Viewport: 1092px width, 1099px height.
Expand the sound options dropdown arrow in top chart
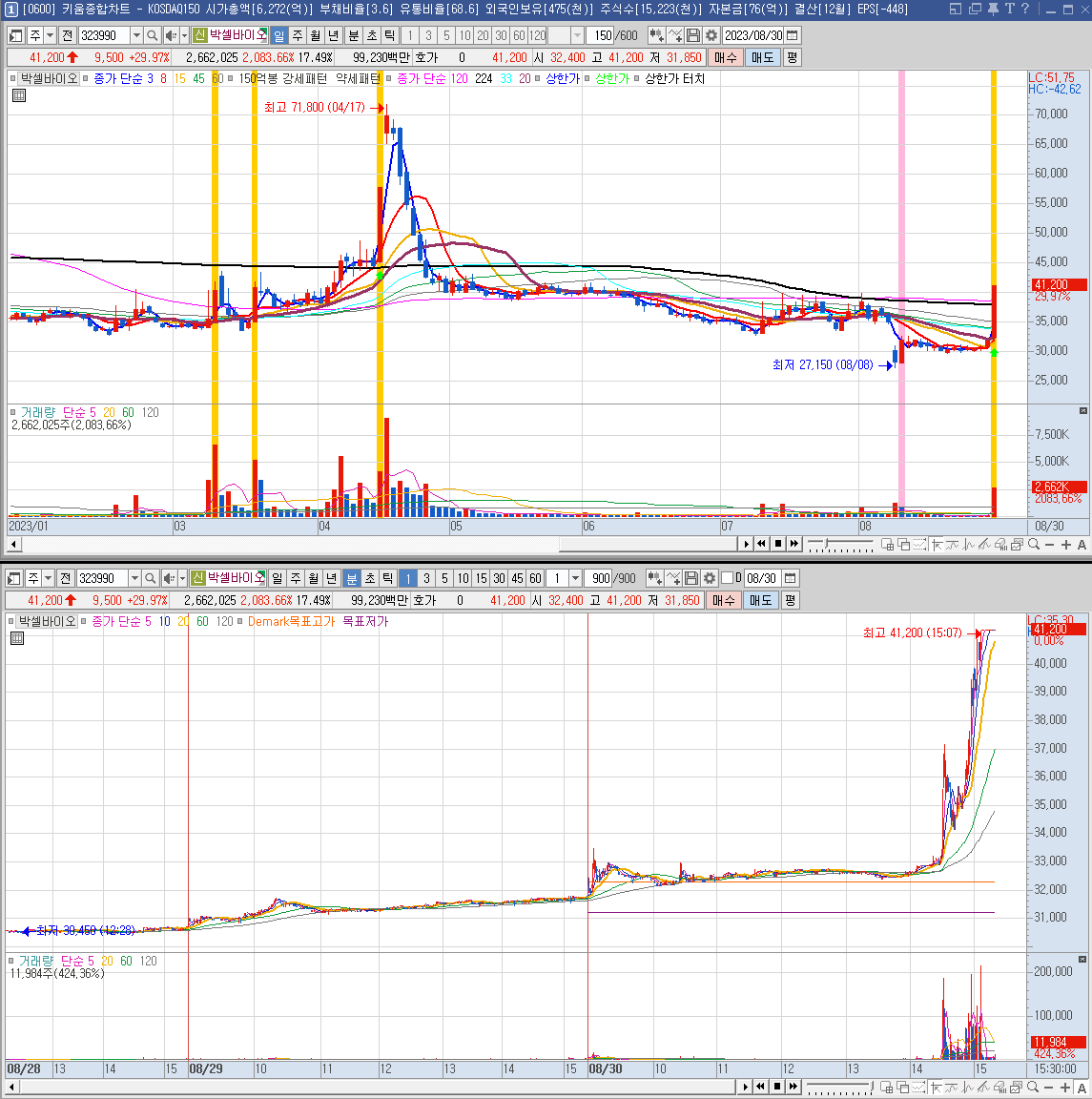click(184, 35)
